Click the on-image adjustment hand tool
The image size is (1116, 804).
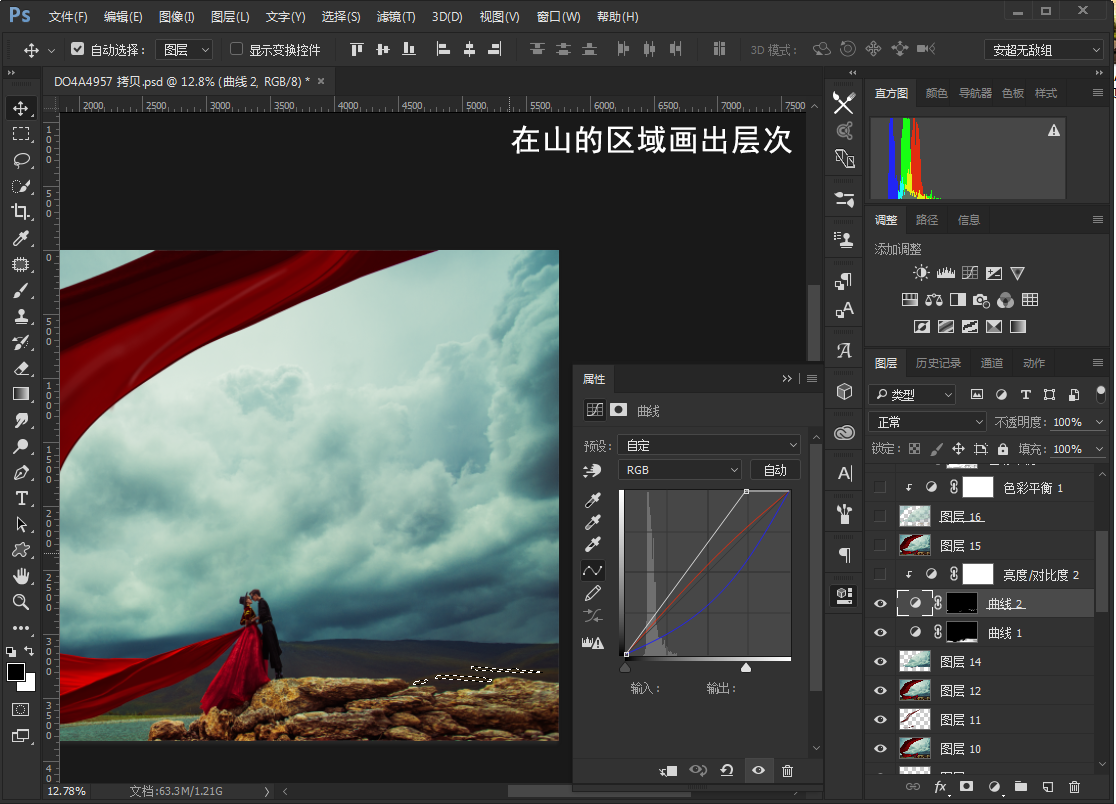(592, 470)
